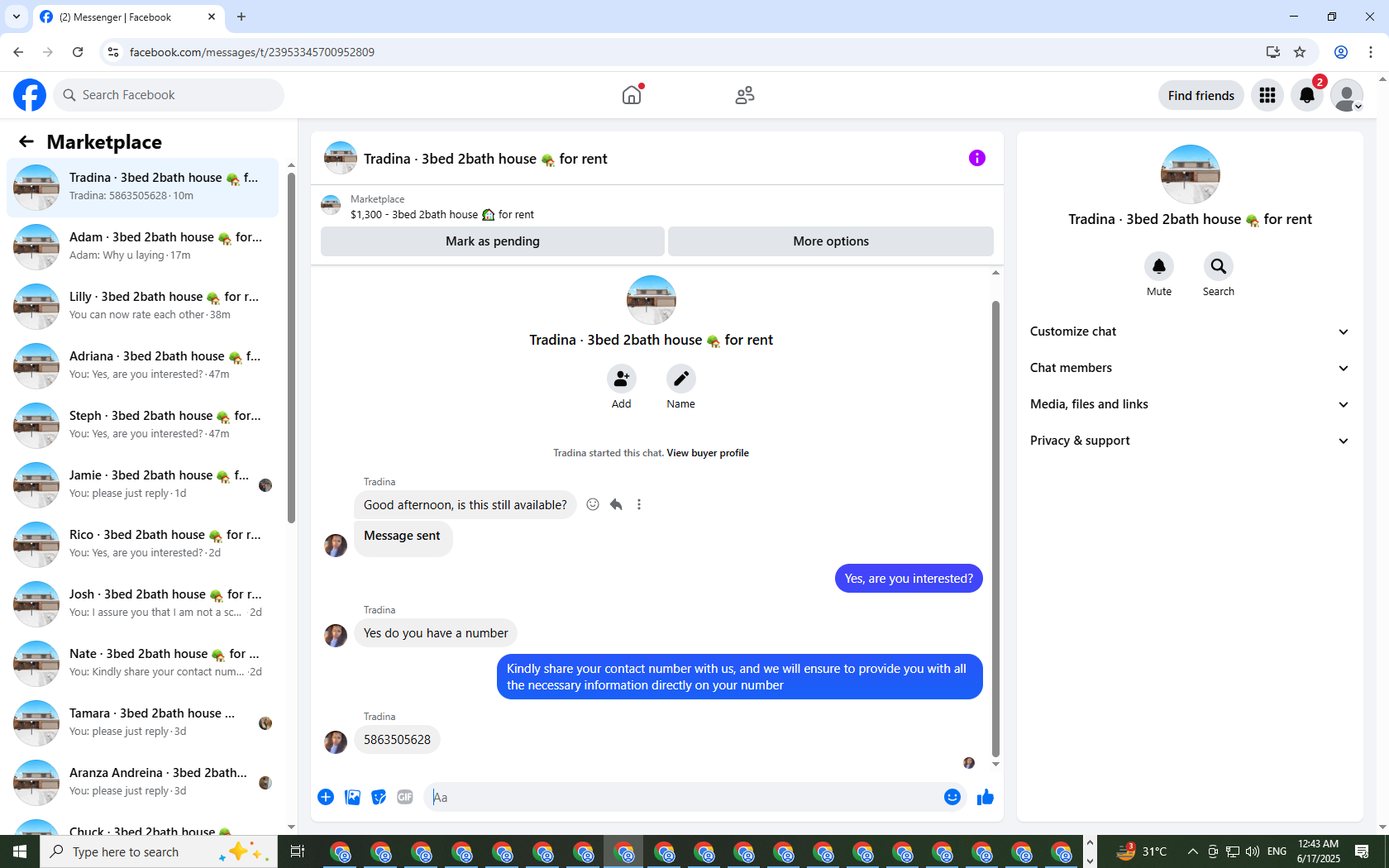This screenshot has height=868, width=1389.
Task: Expand Customize chat section
Action: [x=1190, y=331]
